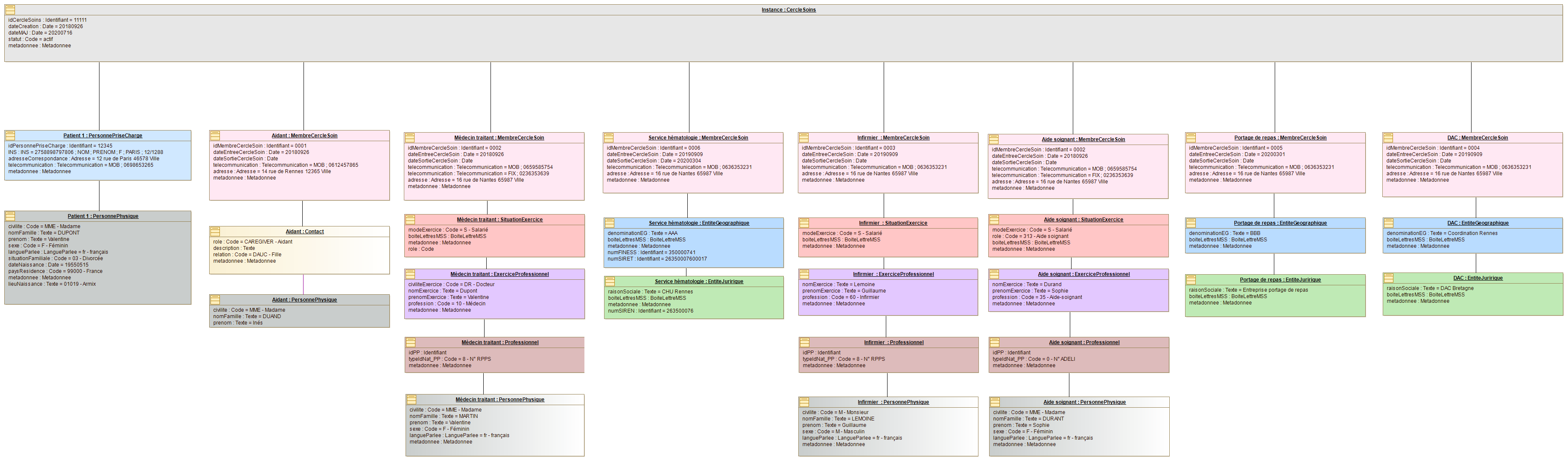Click the icon of Infirmier : Professionnel box
Viewport: 1568px width, 461px height.
tap(805, 342)
